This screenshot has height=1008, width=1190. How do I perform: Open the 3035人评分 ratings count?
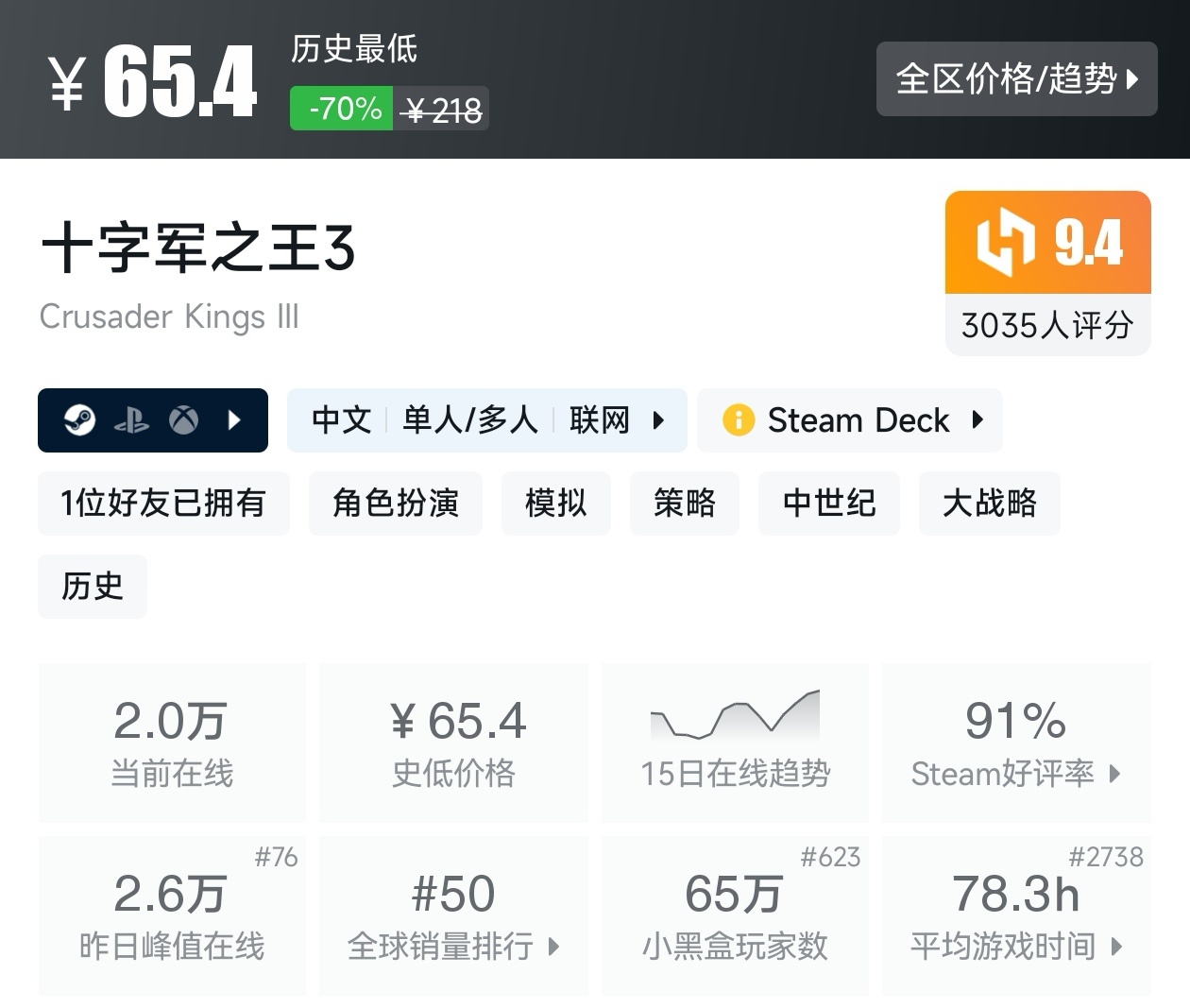[1048, 325]
